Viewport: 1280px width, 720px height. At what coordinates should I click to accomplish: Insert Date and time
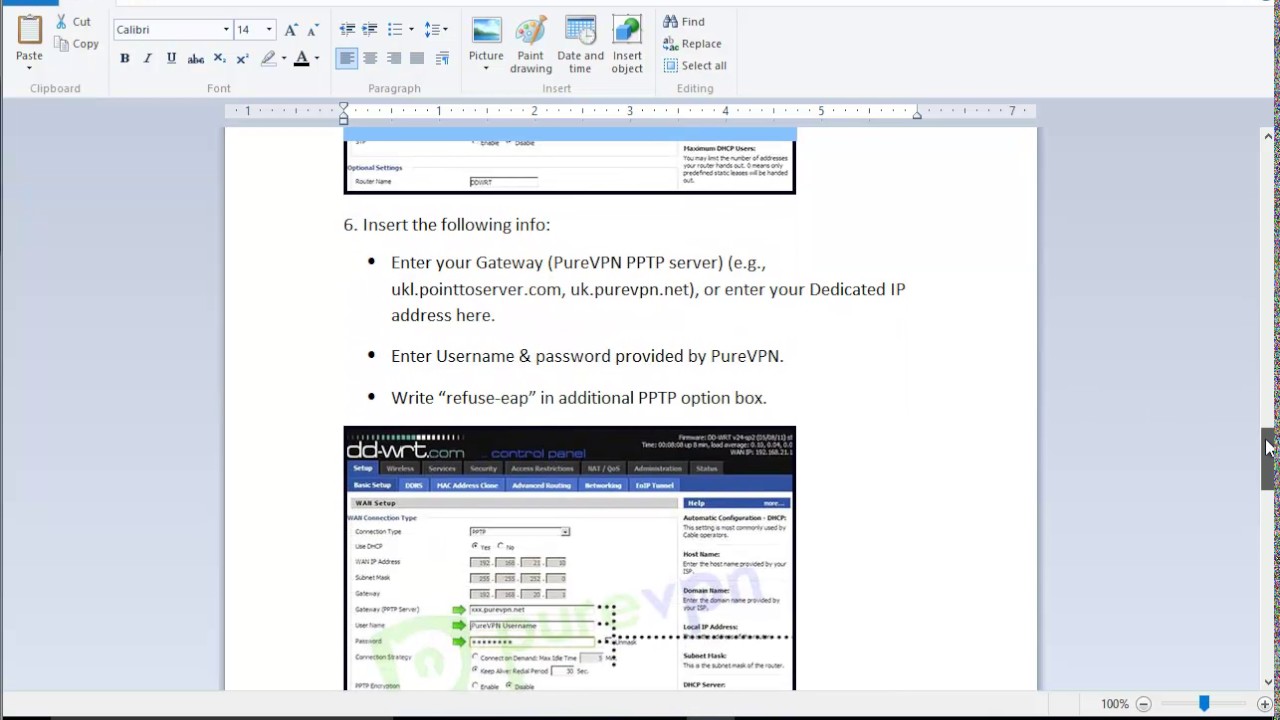click(580, 45)
